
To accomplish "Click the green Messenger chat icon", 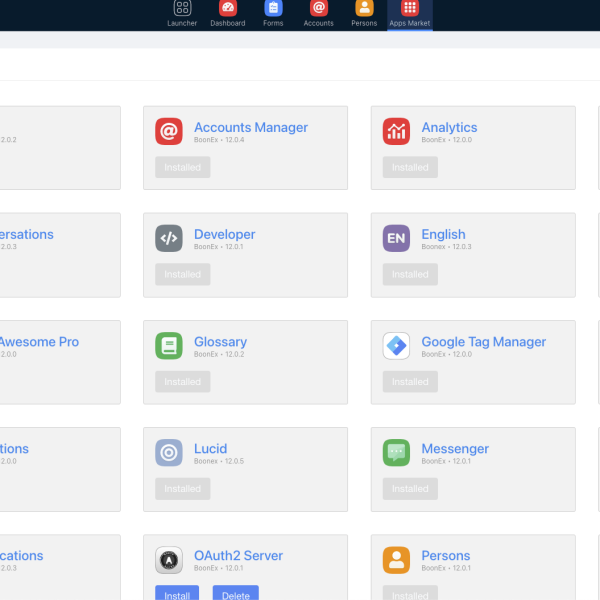I will [x=396, y=453].
